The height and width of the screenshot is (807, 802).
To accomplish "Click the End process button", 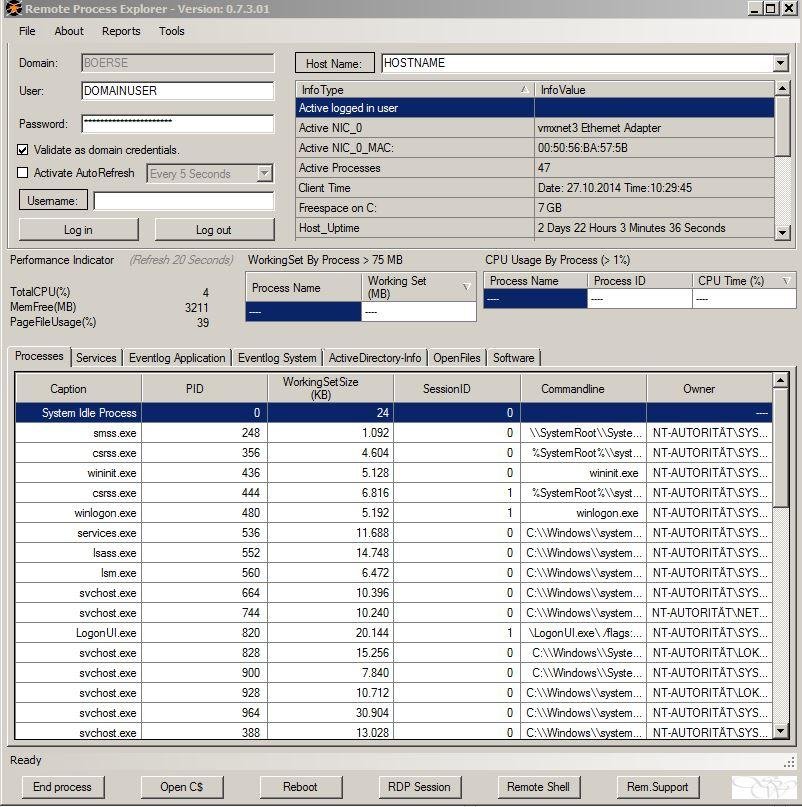I will coord(62,787).
